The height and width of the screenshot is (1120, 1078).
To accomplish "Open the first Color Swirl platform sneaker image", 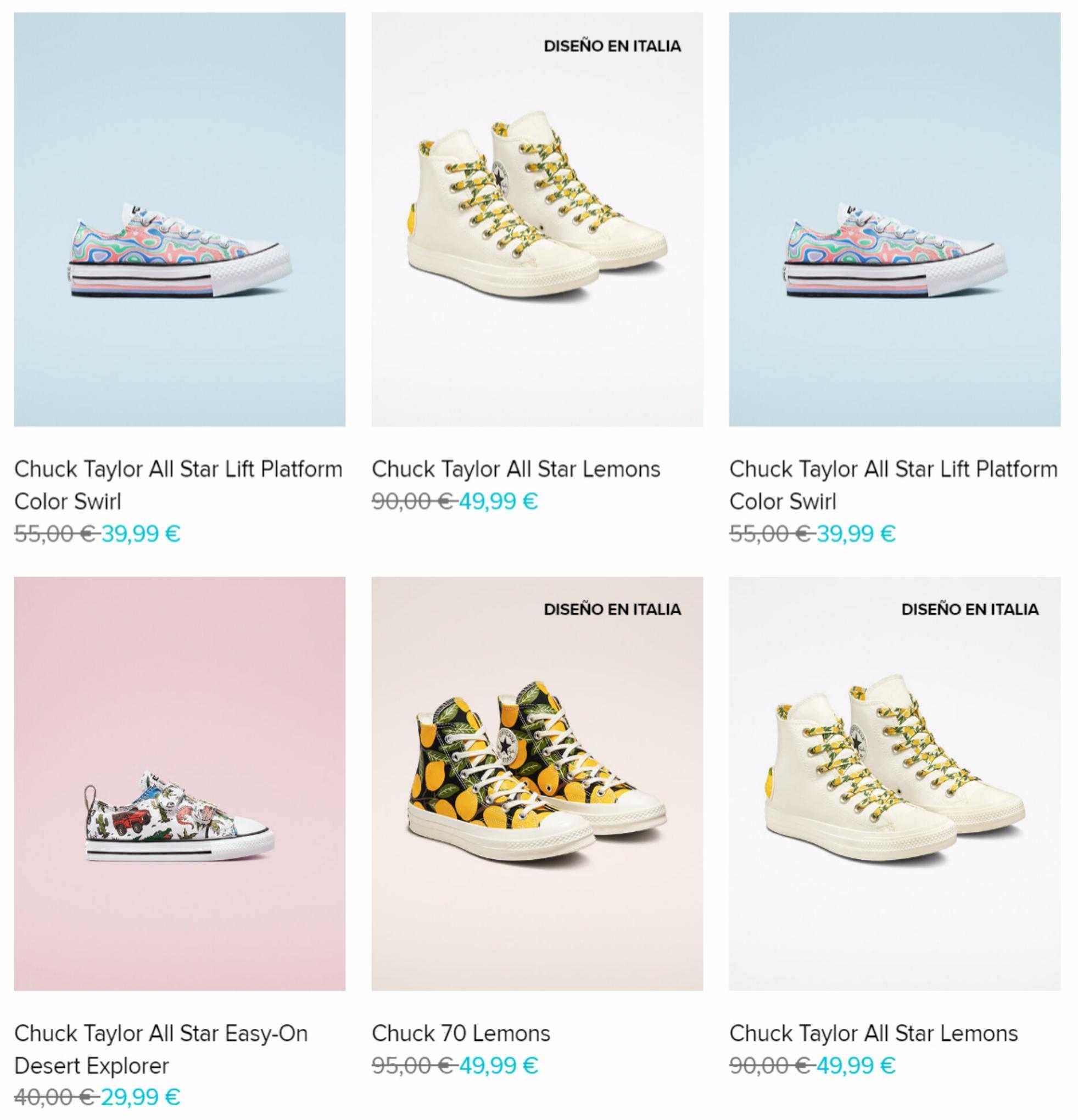I will 180,220.
